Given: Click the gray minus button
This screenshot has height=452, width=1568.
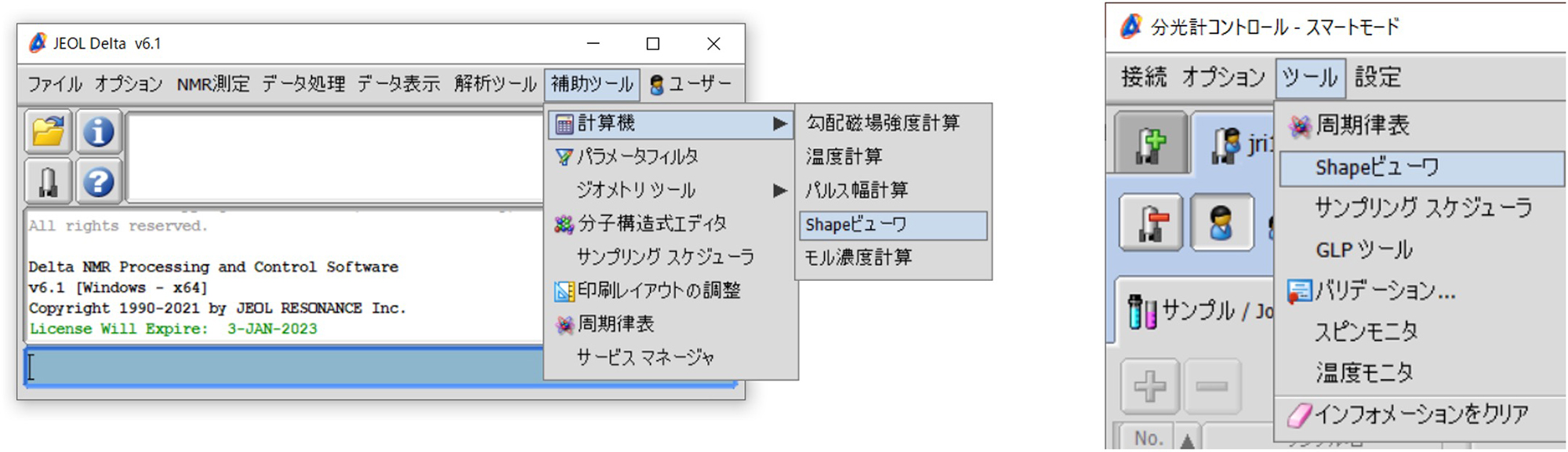Looking at the screenshot, I should (1212, 387).
